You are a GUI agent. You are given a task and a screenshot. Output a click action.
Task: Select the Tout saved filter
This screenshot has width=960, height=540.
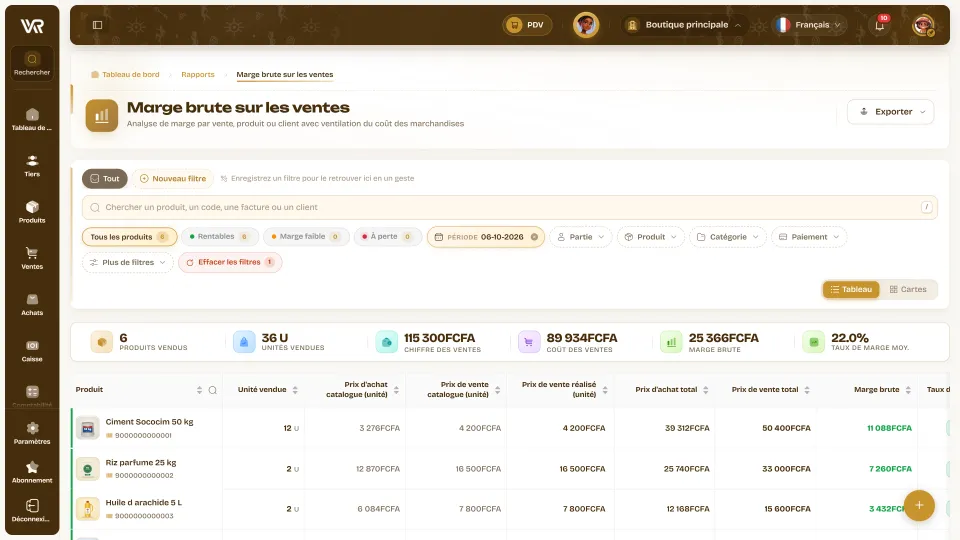[105, 179]
